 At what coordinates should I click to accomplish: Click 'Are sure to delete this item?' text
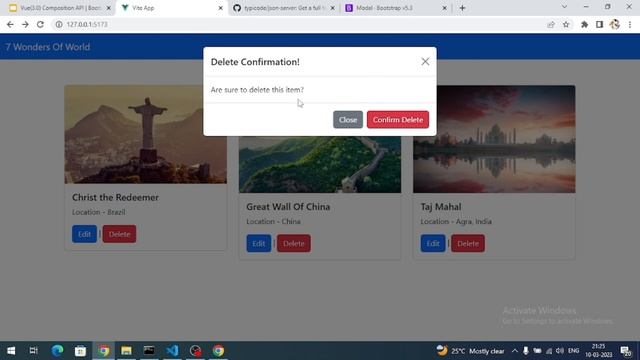tap(257, 90)
